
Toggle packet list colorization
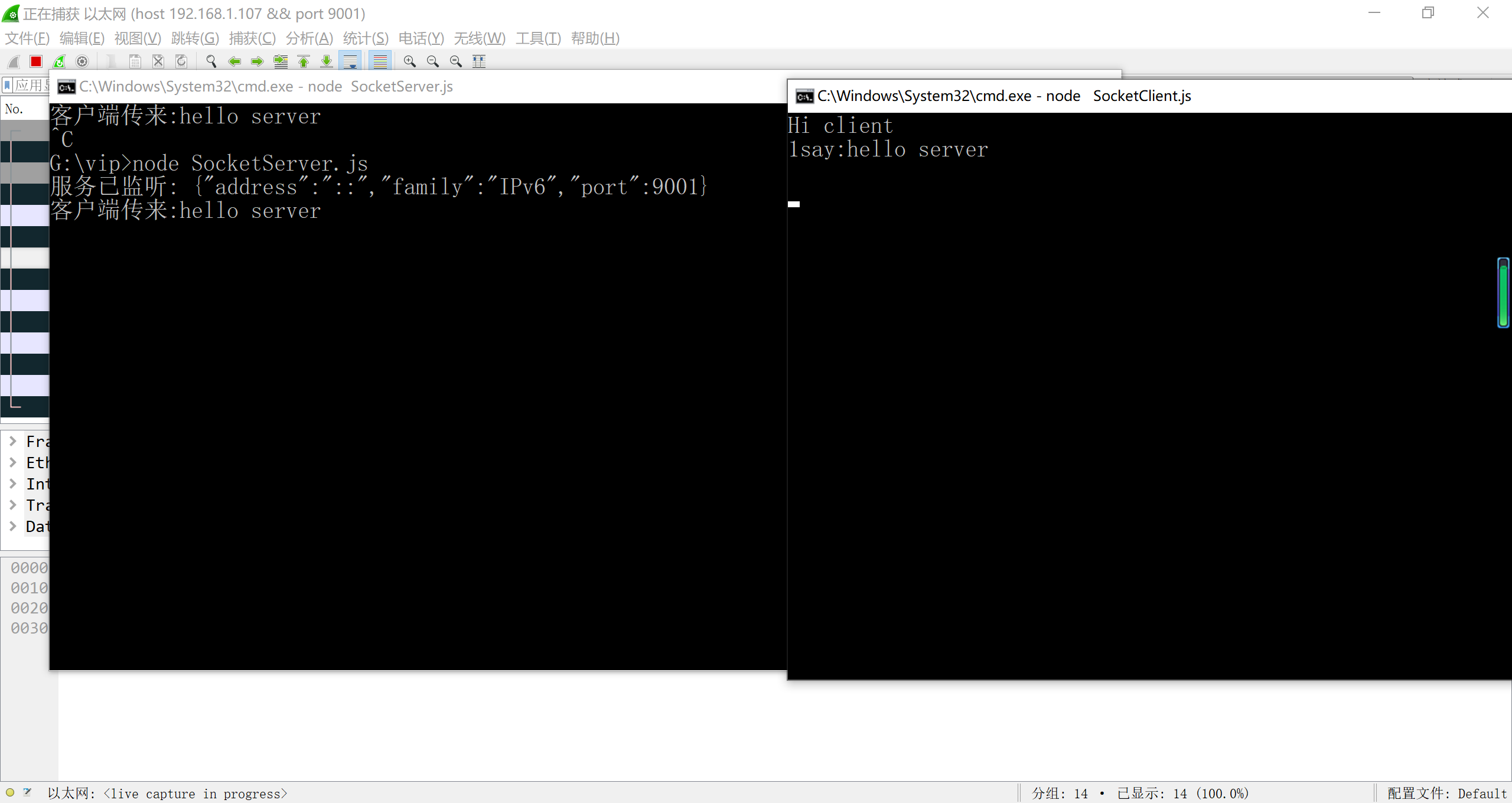(x=380, y=61)
